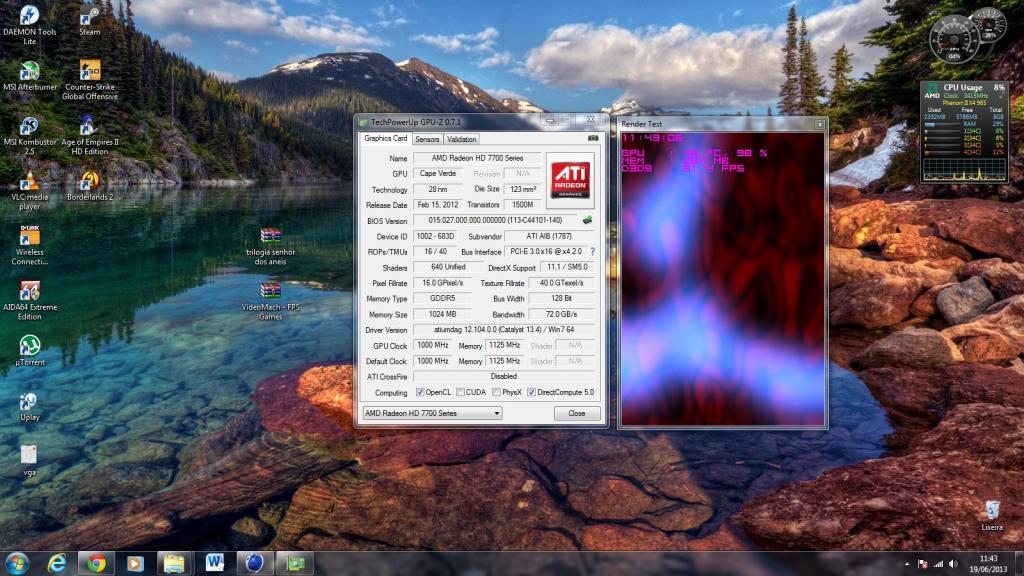
Task: Open the µTorrent desktop shortcut
Action: click(x=29, y=350)
